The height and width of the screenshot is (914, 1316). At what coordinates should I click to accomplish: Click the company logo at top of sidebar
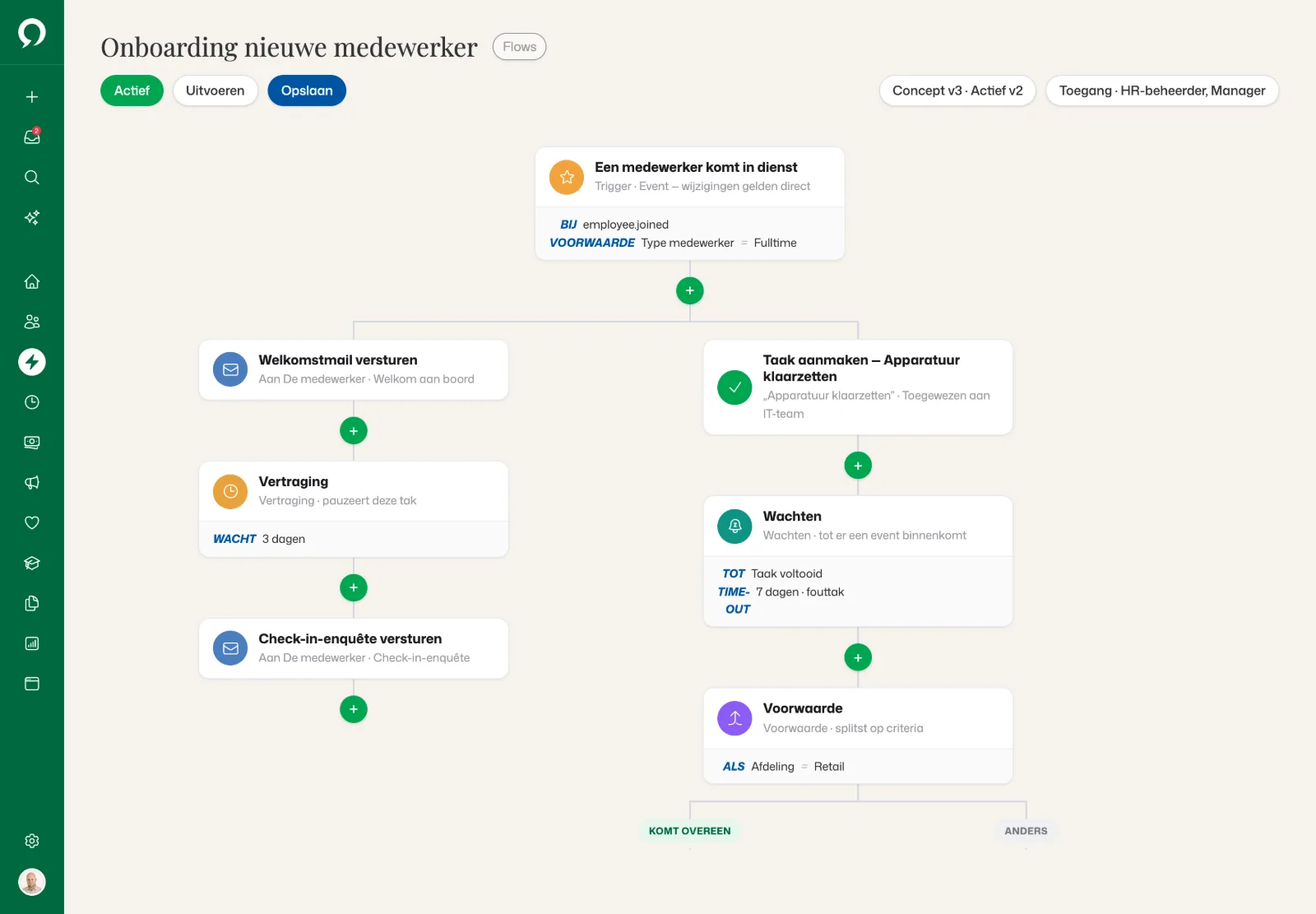coord(32,33)
